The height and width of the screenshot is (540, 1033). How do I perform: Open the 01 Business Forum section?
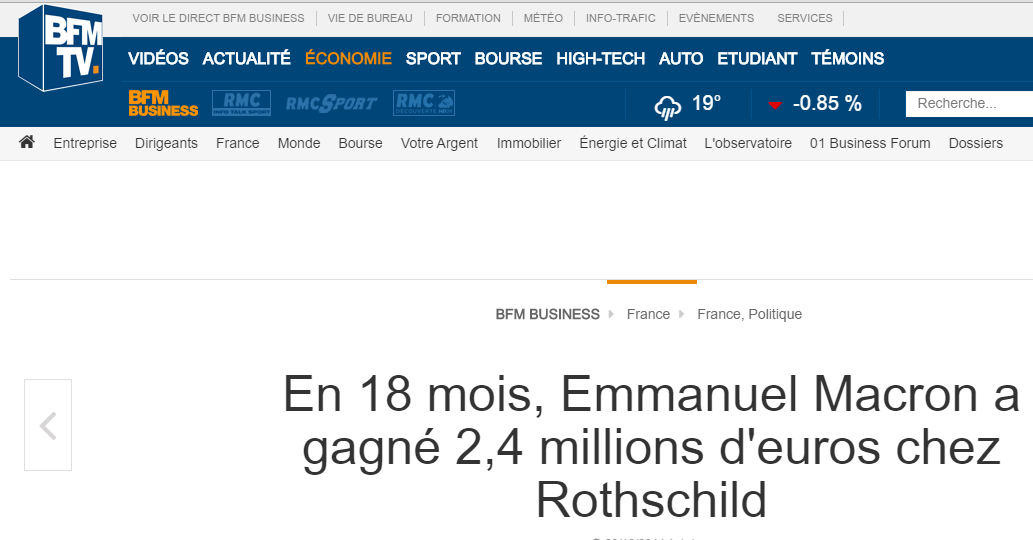870,143
